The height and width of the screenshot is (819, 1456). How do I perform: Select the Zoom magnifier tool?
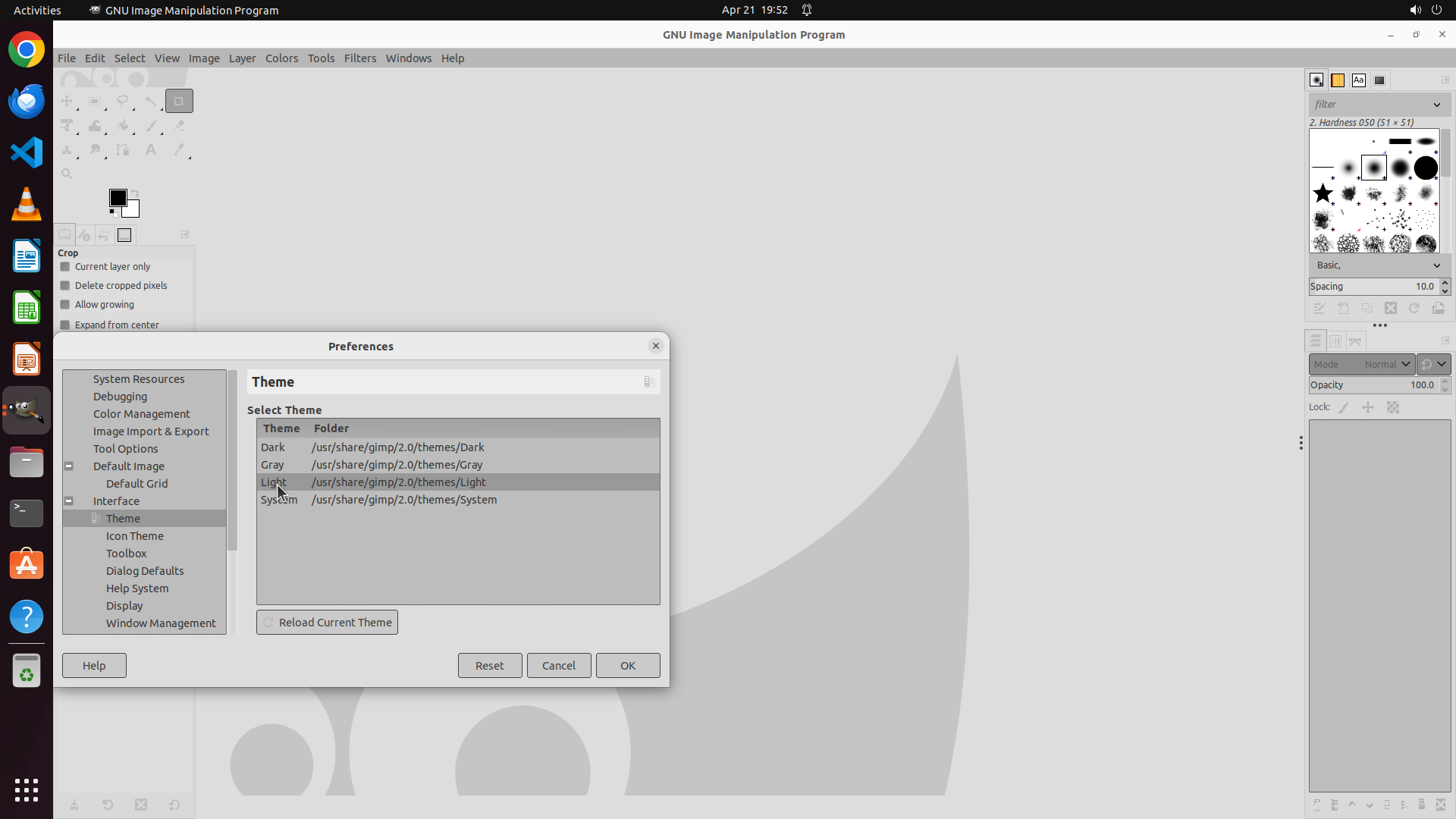(67, 174)
